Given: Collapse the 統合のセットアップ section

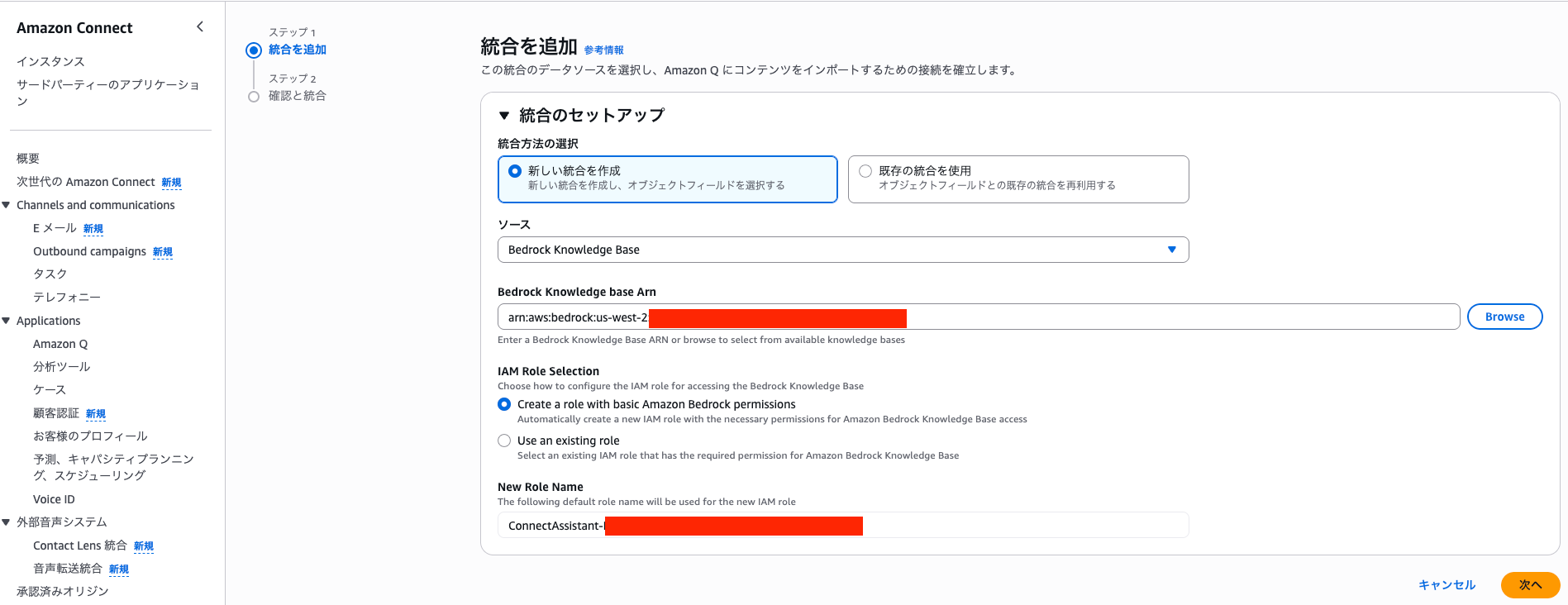Looking at the screenshot, I should point(504,116).
